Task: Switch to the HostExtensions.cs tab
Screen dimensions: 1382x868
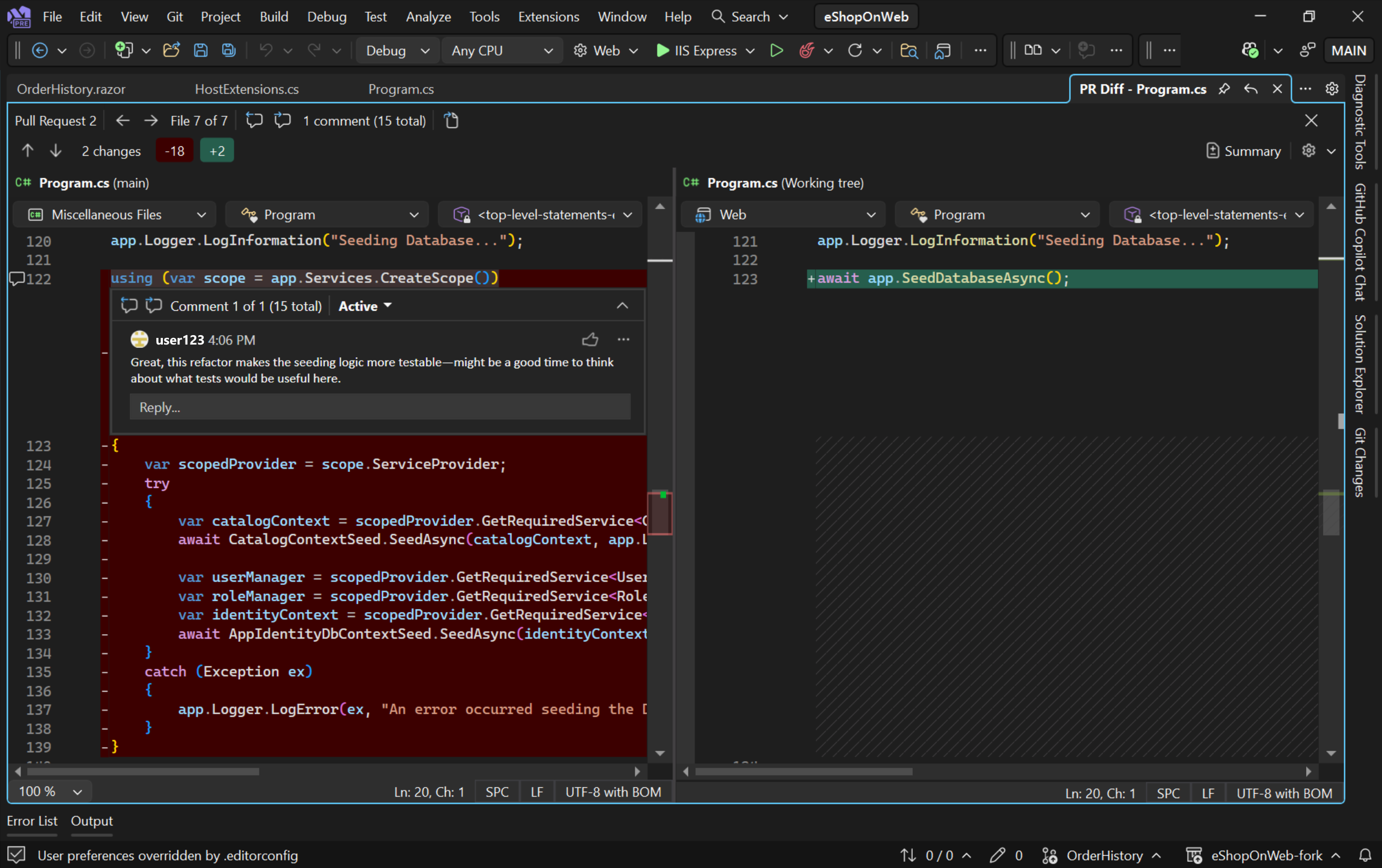Action: point(247,89)
